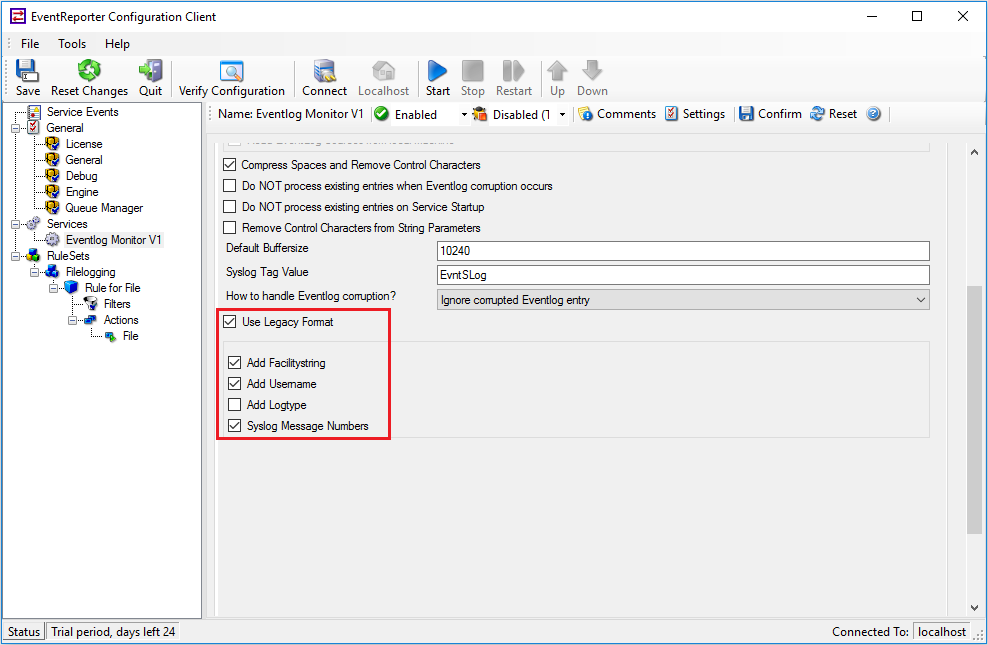The height and width of the screenshot is (645, 988).
Task: Open the blue help icon
Action: pyautogui.click(x=873, y=114)
